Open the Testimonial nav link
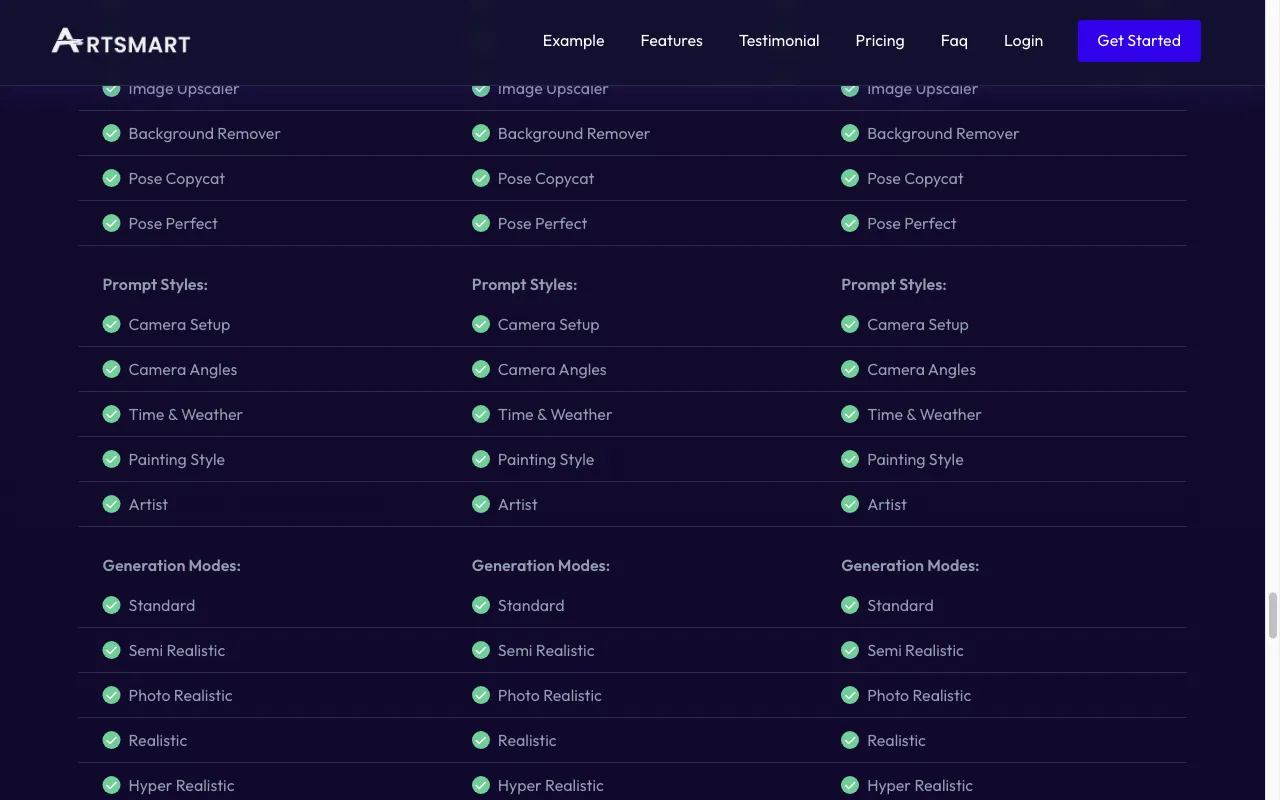The image size is (1280, 800). coord(779,41)
